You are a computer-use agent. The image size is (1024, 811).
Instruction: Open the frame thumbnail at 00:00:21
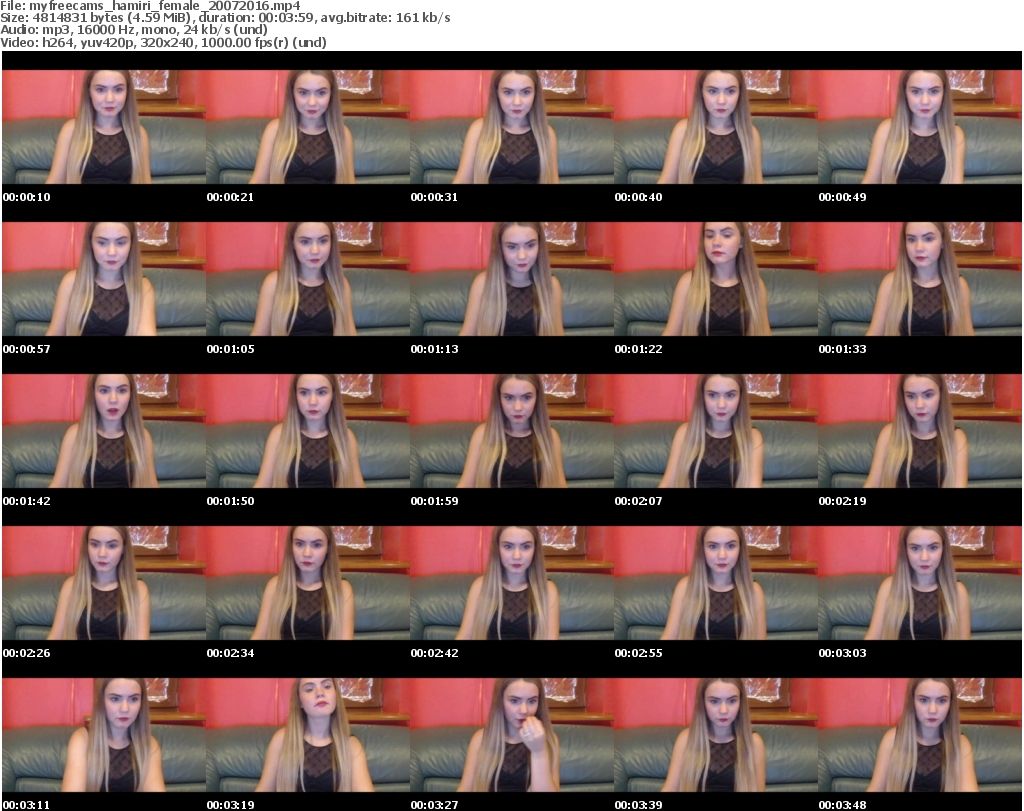click(x=308, y=127)
